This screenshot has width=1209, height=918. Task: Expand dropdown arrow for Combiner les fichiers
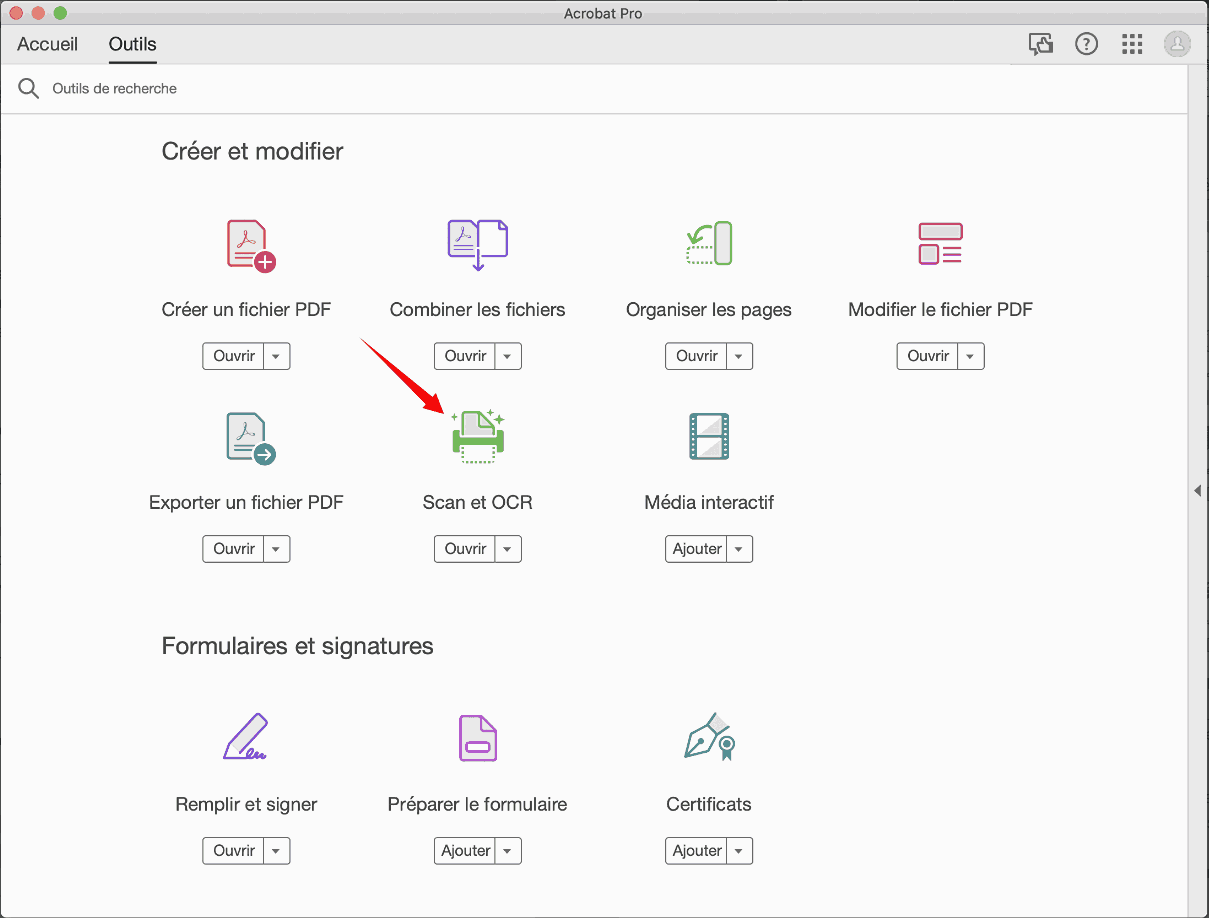coord(508,356)
